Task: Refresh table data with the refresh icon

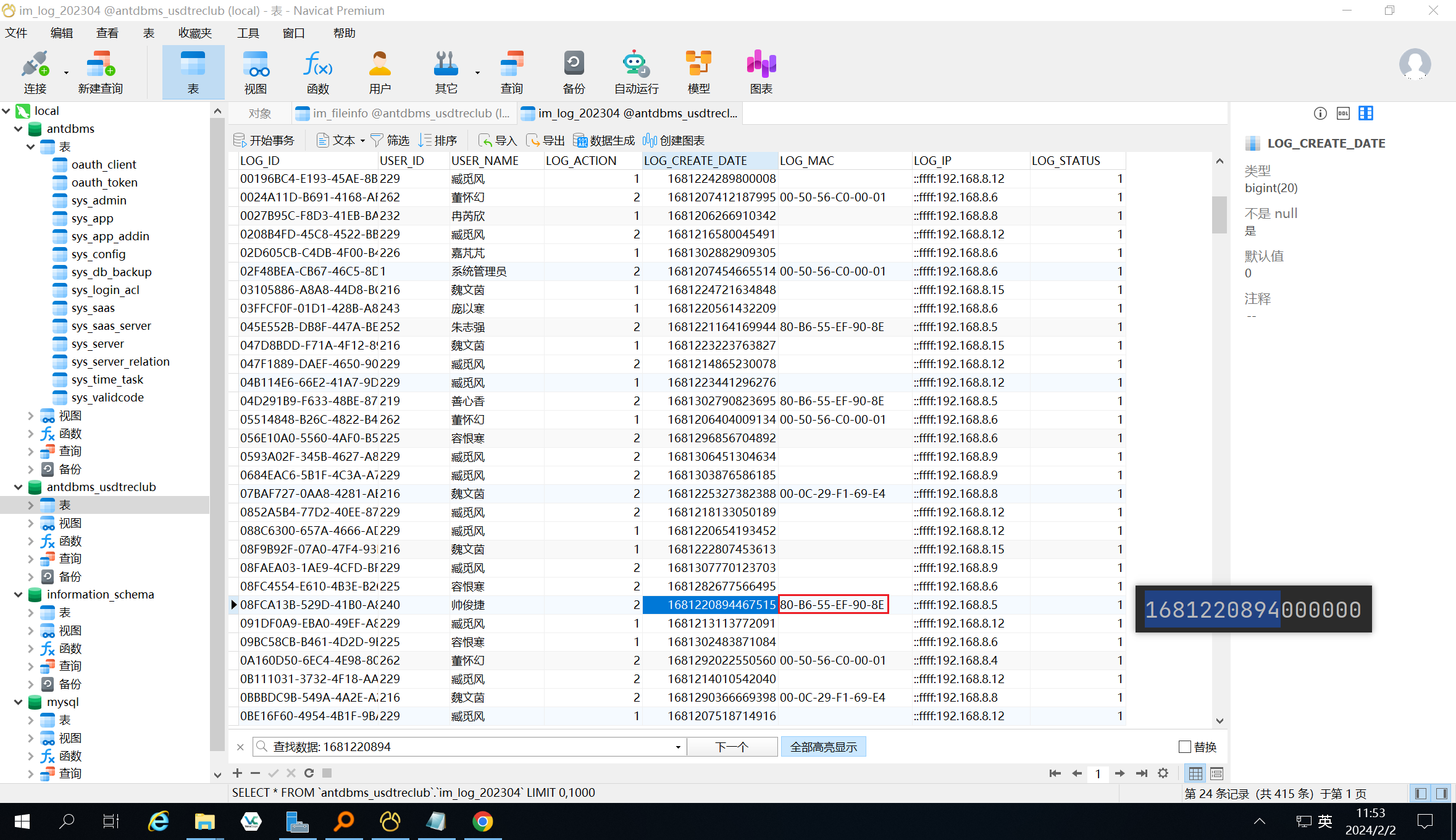Action: coord(309,773)
